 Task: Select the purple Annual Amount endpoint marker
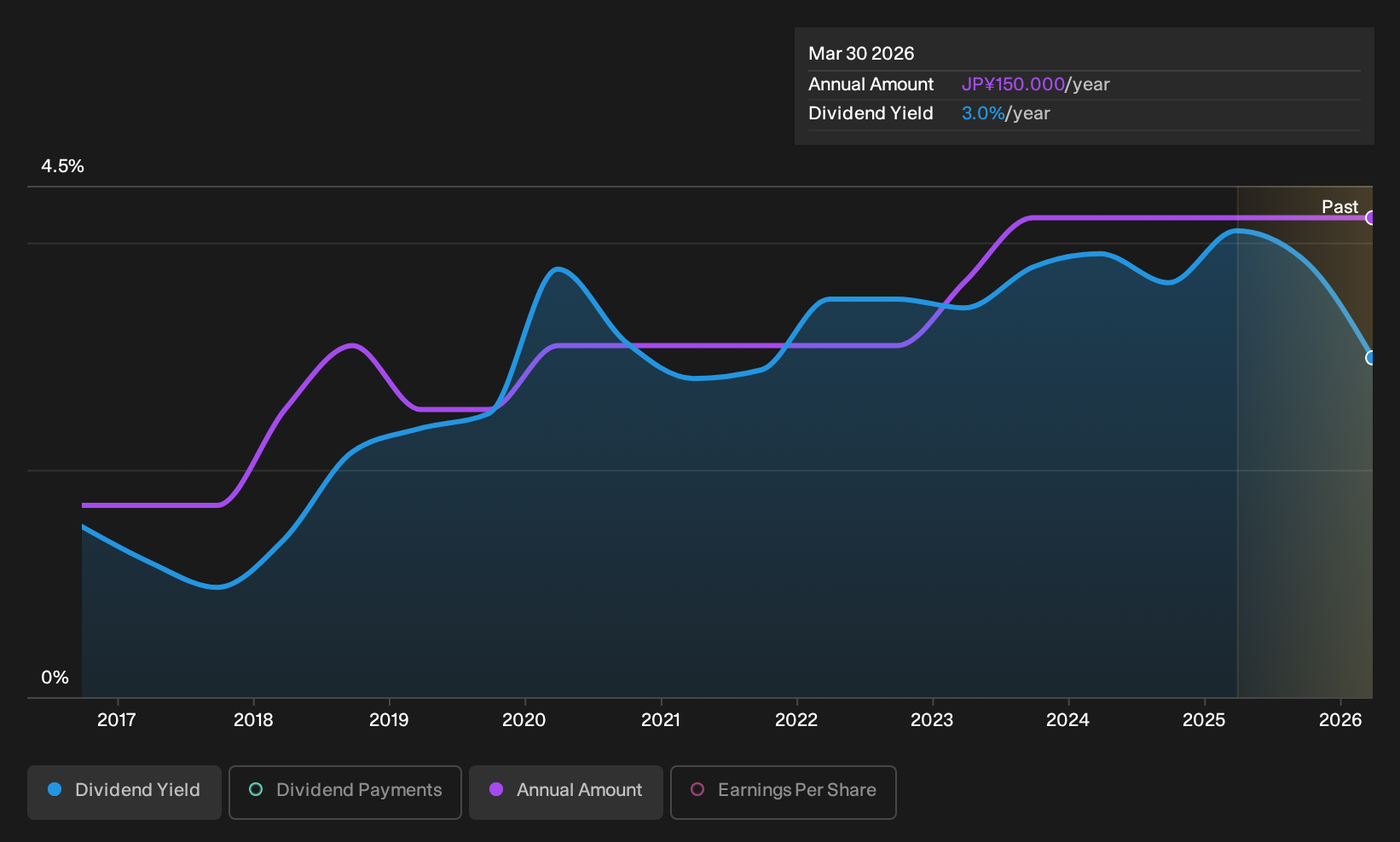[1370, 218]
